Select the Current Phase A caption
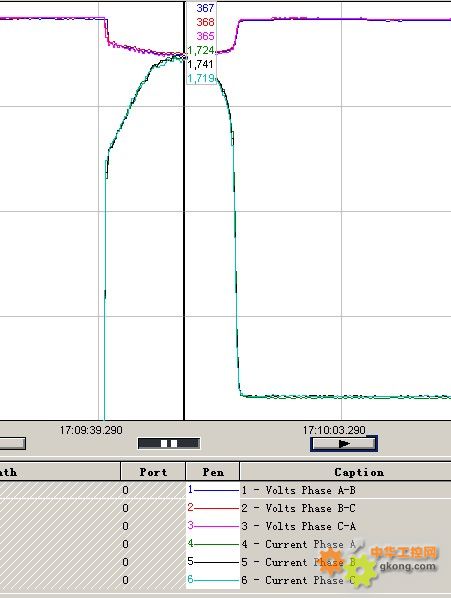Screen dimensions: 451x598 click(x=299, y=544)
